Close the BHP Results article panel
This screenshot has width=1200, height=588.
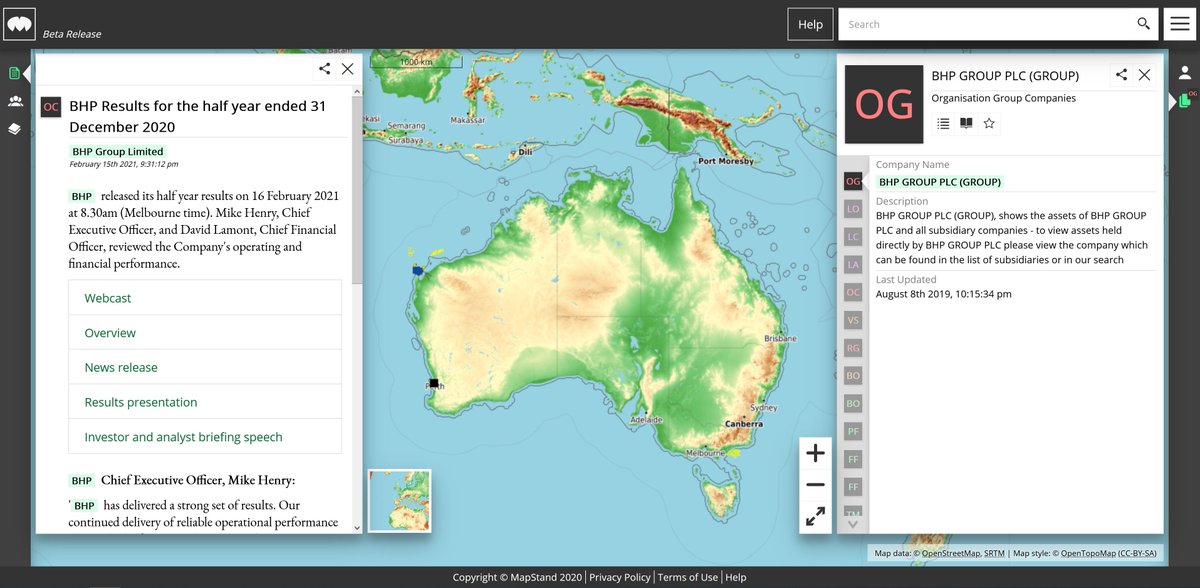(x=347, y=69)
